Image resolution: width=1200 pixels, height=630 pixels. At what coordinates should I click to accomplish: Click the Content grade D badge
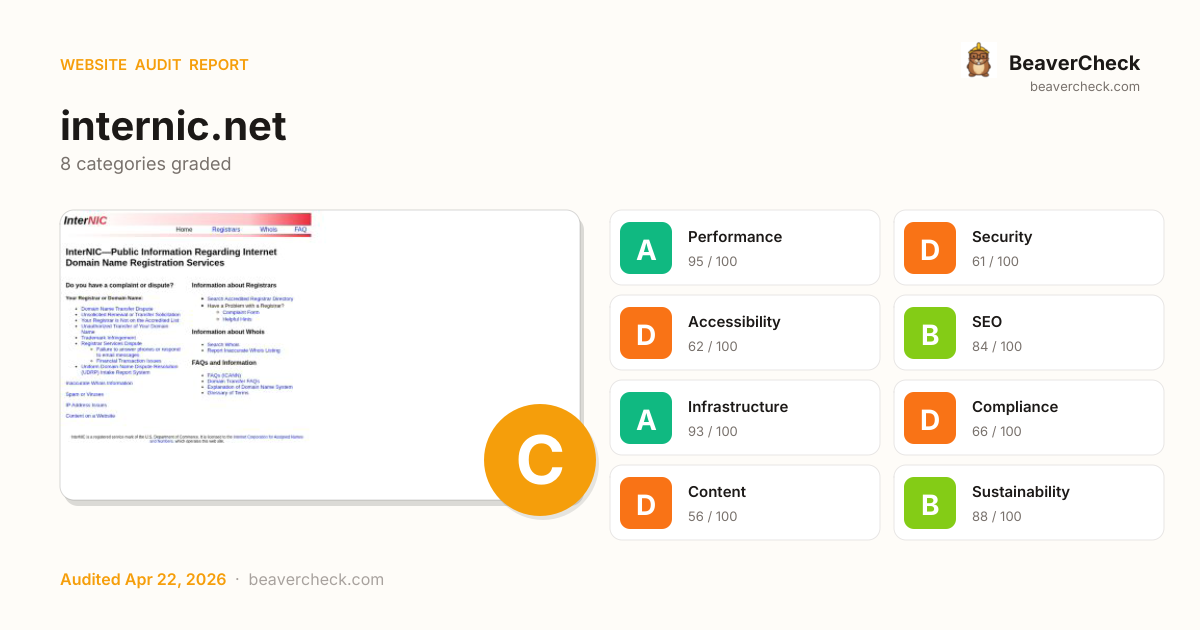click(x=646, y=503)
